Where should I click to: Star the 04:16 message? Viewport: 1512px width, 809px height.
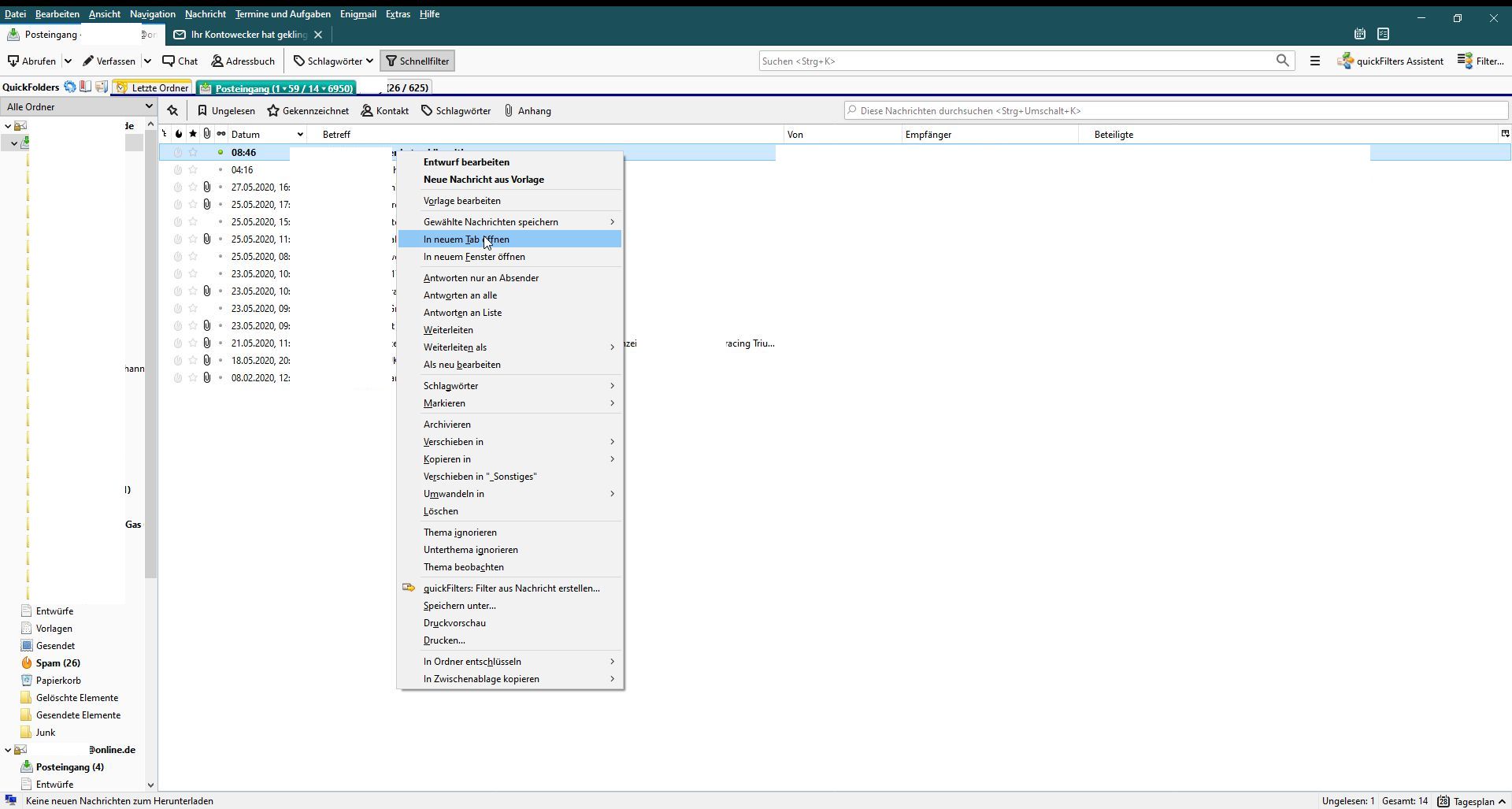(x=193, y=170)
